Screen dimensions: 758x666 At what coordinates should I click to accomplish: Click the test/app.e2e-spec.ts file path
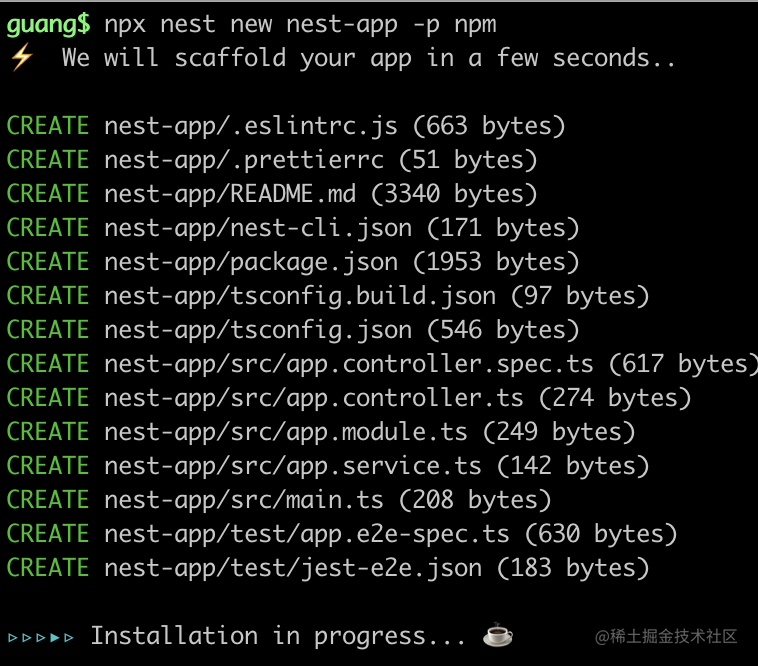pyautogui.click(x=307, y=534)
